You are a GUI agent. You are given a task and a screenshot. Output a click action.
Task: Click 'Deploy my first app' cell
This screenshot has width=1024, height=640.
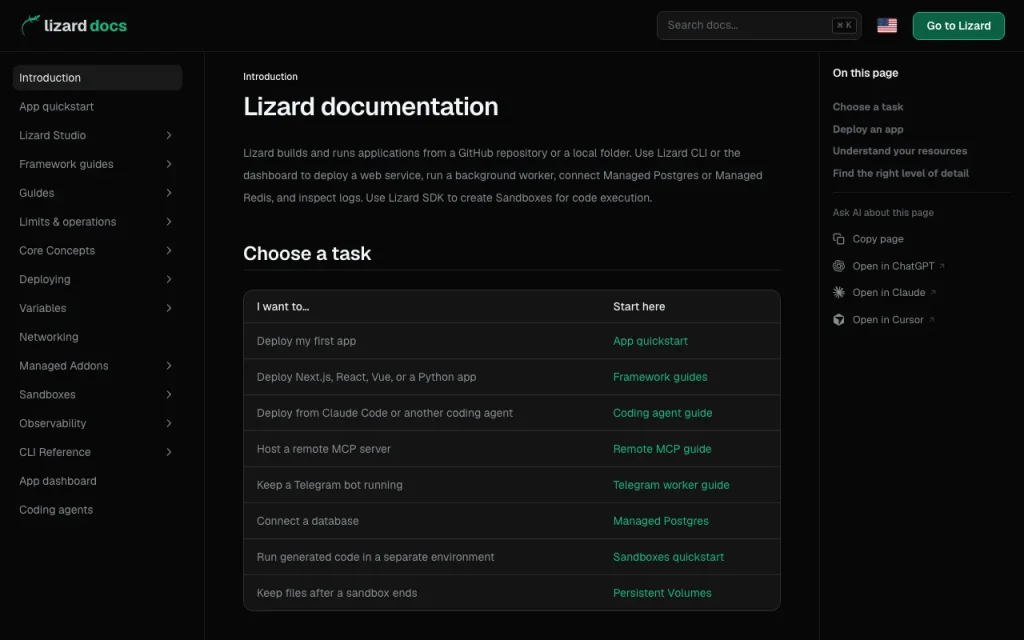coord(306,341)
